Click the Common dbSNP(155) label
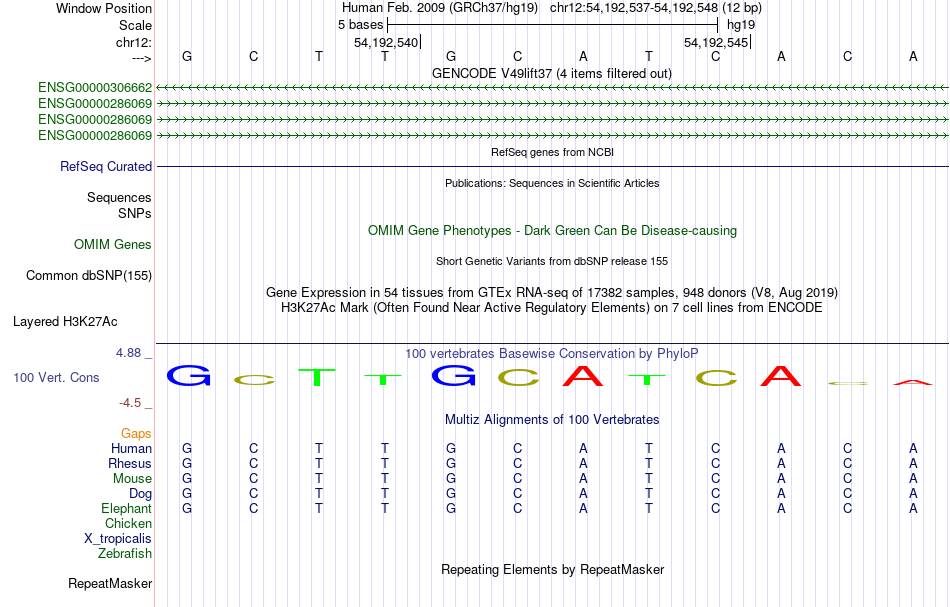 pyautogui.click(x=89, y=275)
